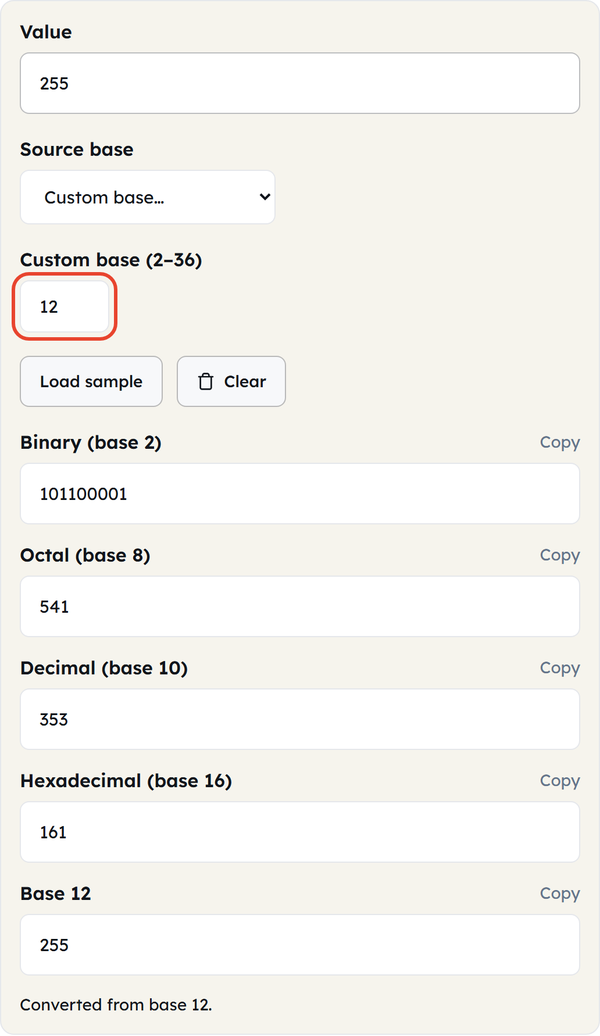This screenshot has height=1036, width=600.
Task: Open the Source base dropdown
Action: pos(147,197)
